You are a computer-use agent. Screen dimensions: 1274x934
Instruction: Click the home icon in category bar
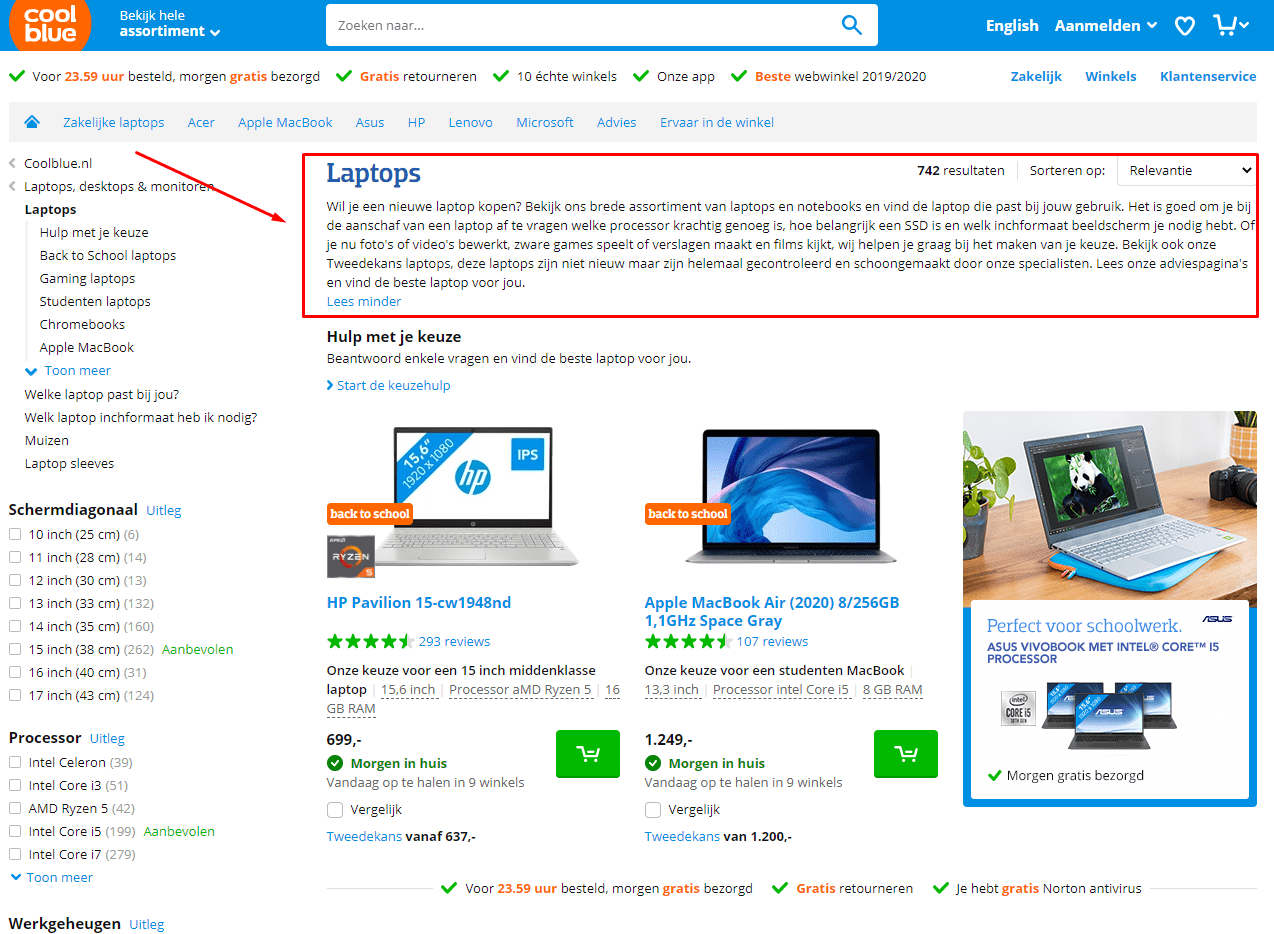pyautogui.click(x=32, y=122)
